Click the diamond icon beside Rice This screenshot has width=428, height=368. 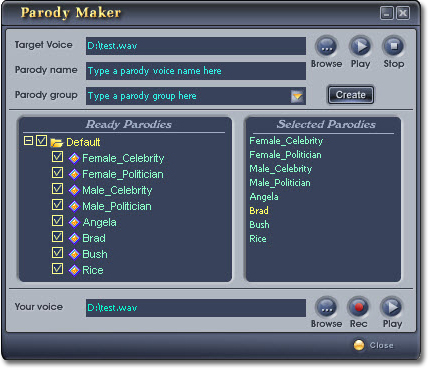[74, 270]
